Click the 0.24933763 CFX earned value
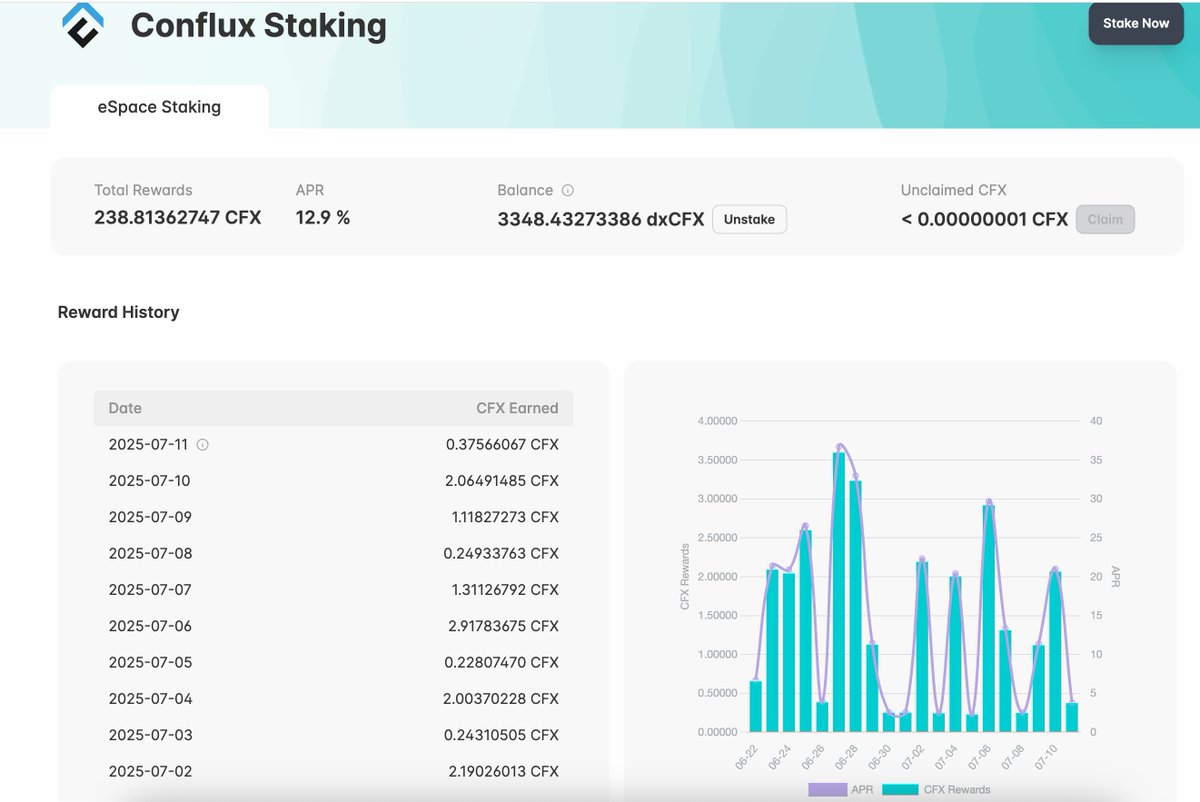This screenshot has width=1200, height=802. pyautogui.click(x=502, y=553)
